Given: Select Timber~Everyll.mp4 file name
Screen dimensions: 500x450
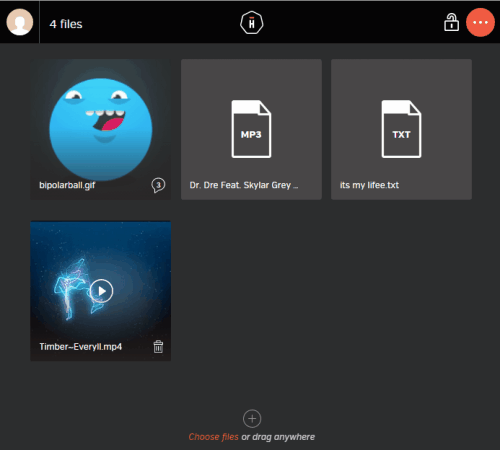Looking at the screenshot, I should pyautogui.click(x=81, y=347).
